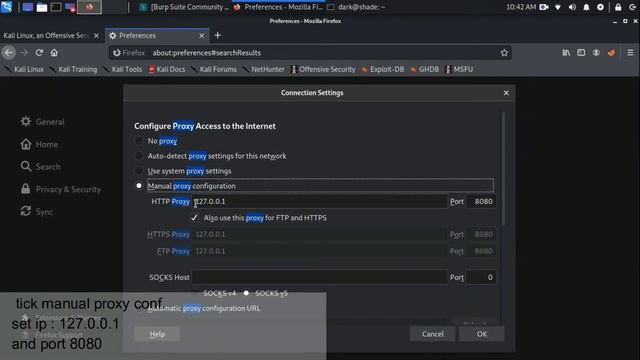The width and height of the screenshot is (640, 360).
Task: Confirm settings with OK button
Action: 482,334
